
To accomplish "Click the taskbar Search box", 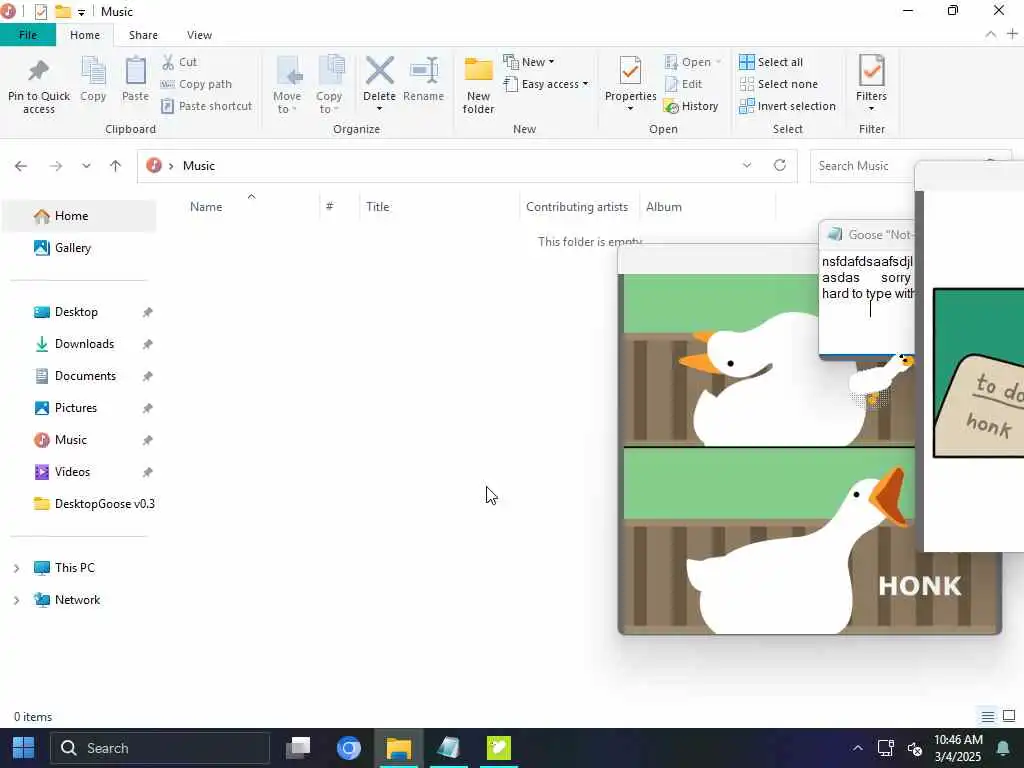I will 161,748.
